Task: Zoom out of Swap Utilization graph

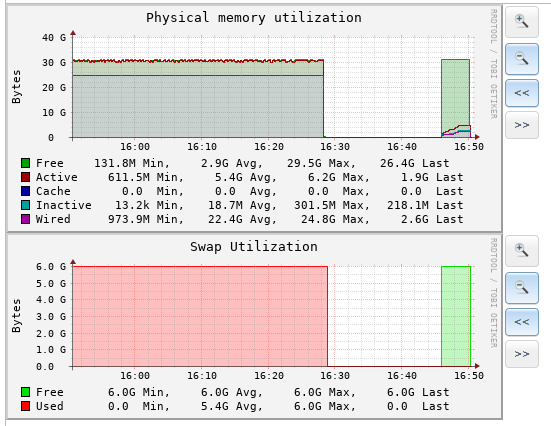Action: [x=522, y=288]
